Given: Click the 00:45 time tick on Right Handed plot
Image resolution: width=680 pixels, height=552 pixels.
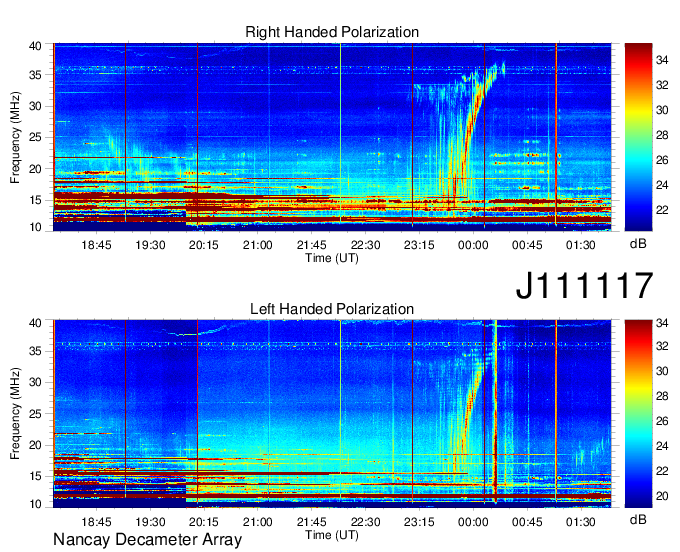Looking at the screenshot, I should 527,245.
